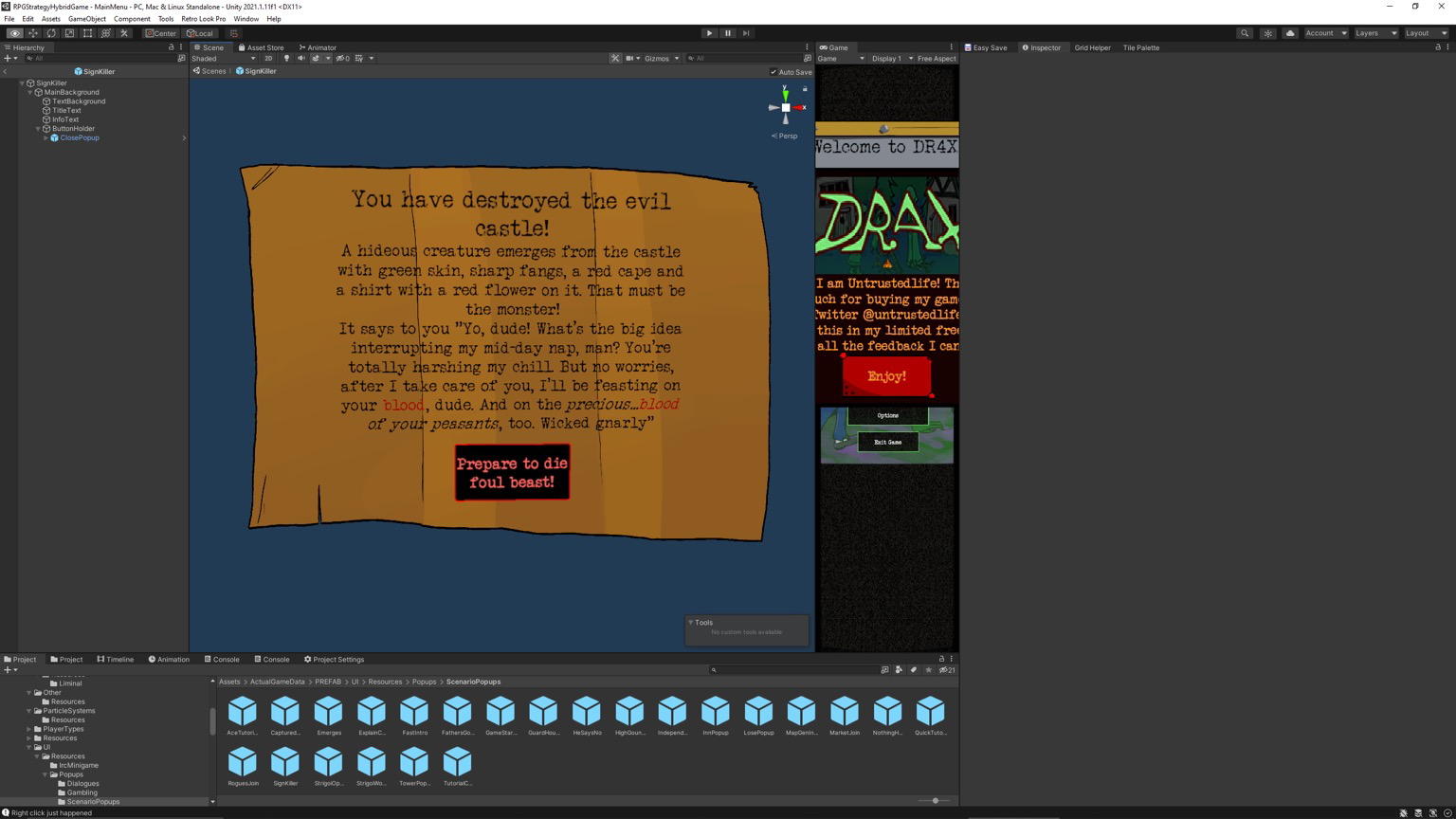Expand the ClosePopup object in Hierarchy

(x=46, y=138)
